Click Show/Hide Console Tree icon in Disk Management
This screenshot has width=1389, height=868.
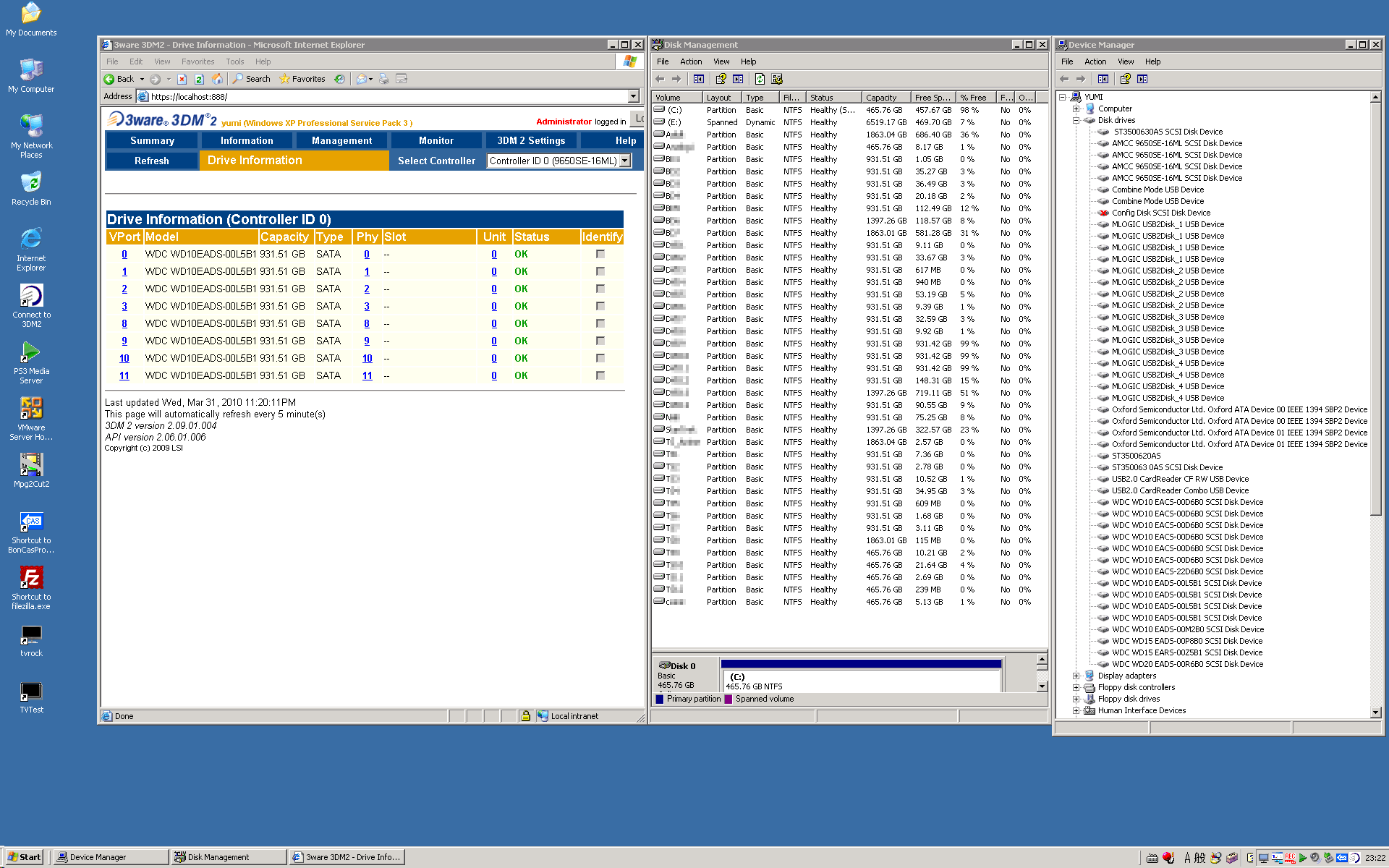click(x=699, y=79)
